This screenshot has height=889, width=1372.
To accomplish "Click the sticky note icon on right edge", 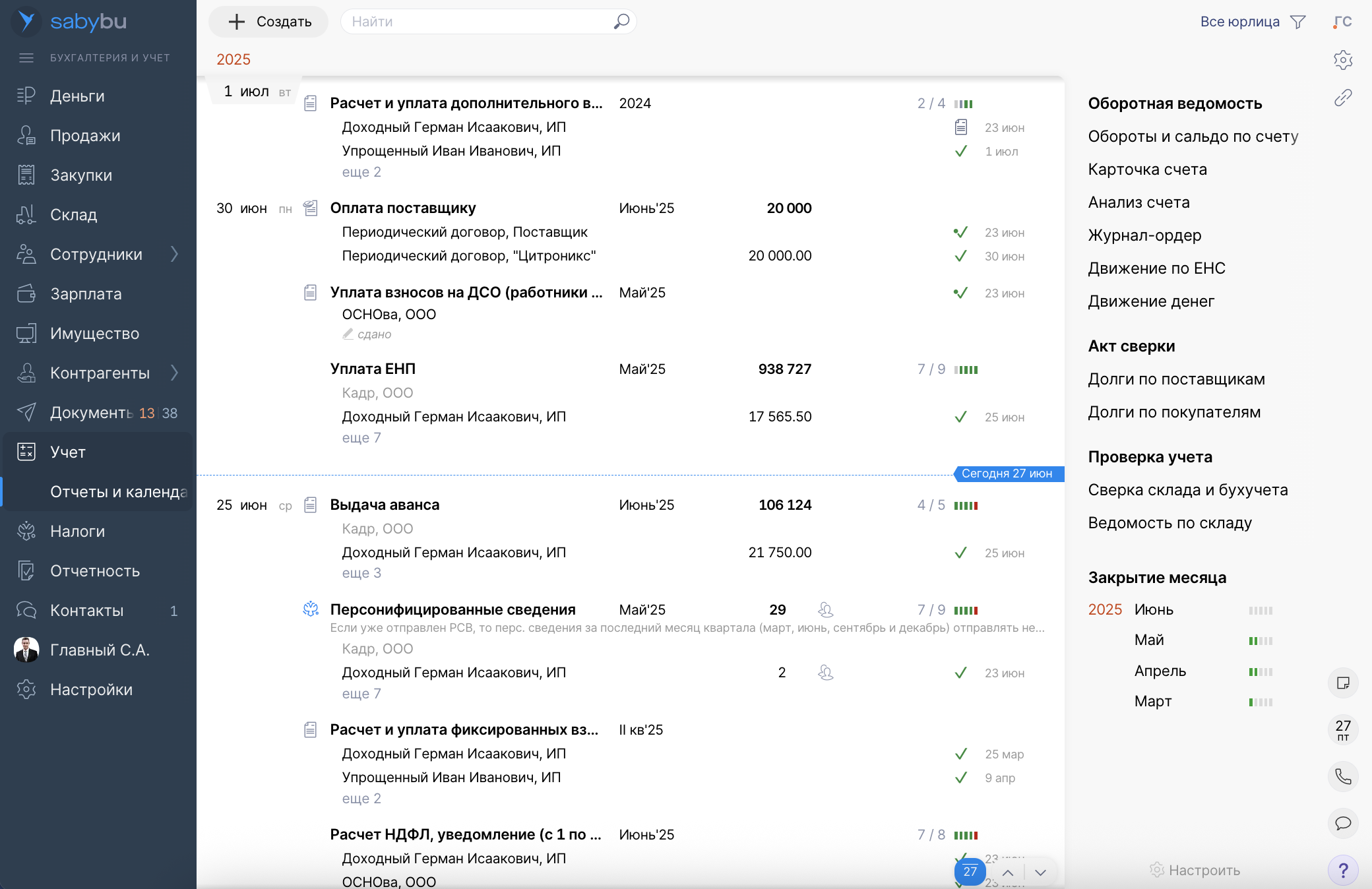I will tap(1343, 683).
